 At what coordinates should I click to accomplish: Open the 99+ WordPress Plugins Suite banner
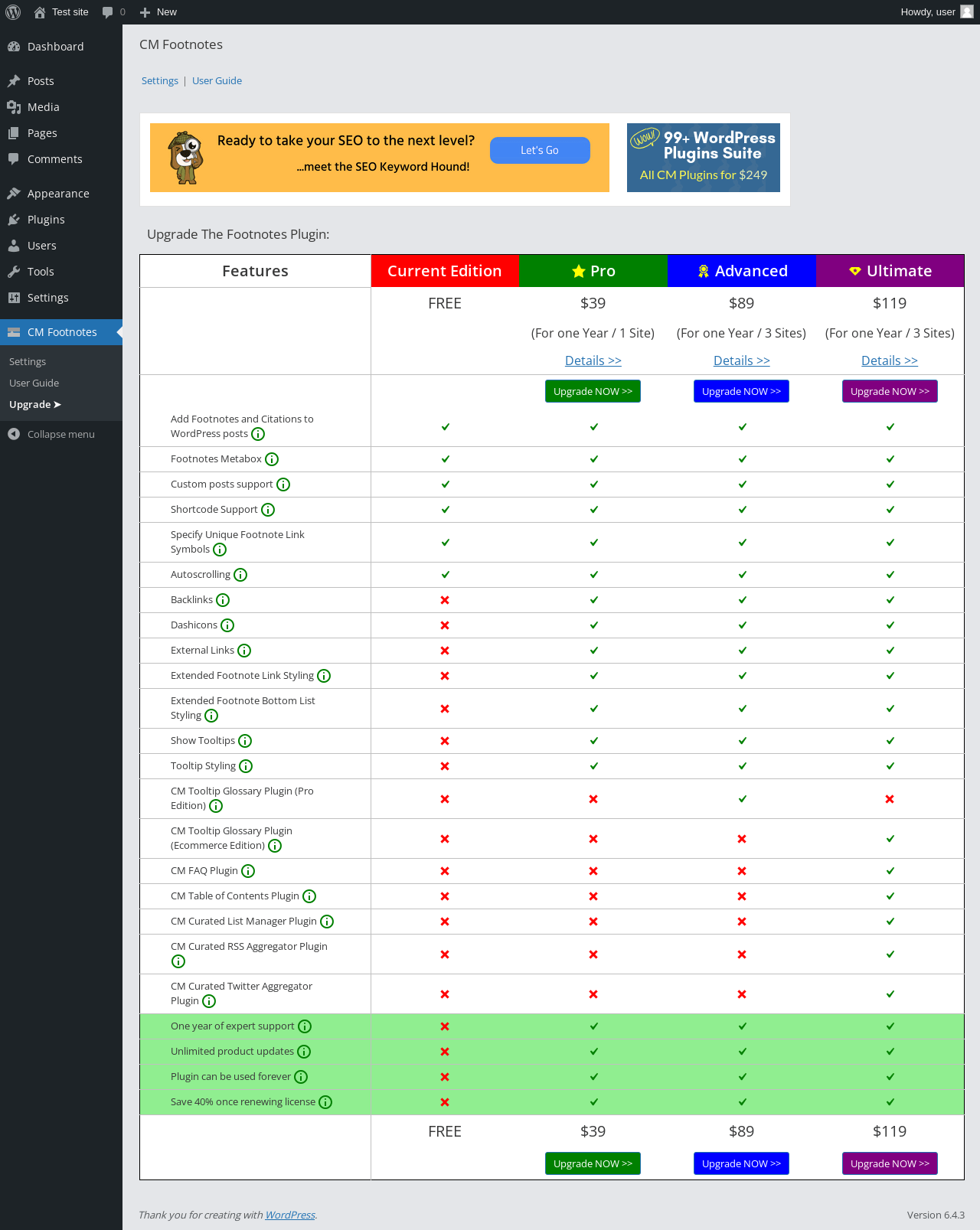704,158
